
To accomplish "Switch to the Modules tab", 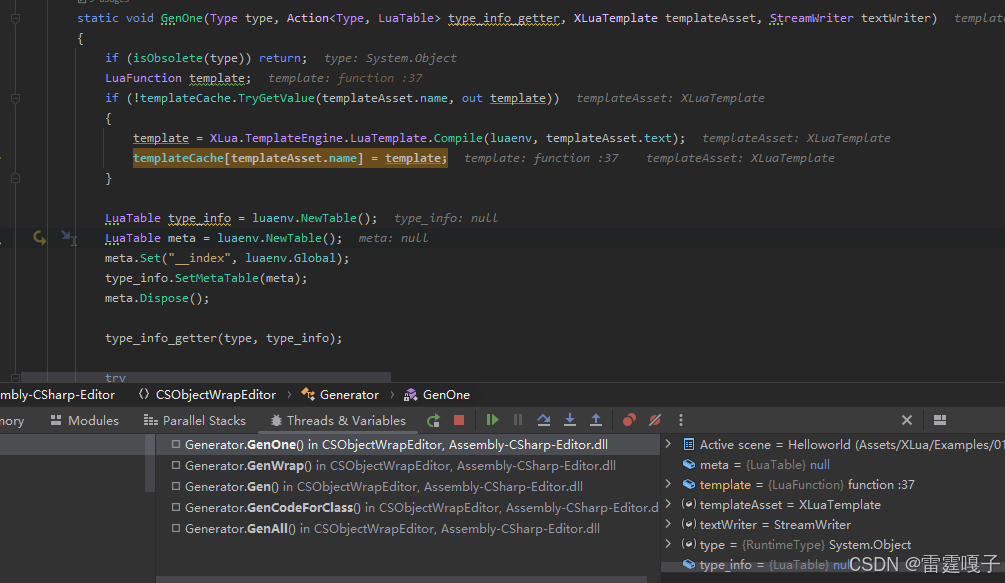I will (x=85, y=420).
